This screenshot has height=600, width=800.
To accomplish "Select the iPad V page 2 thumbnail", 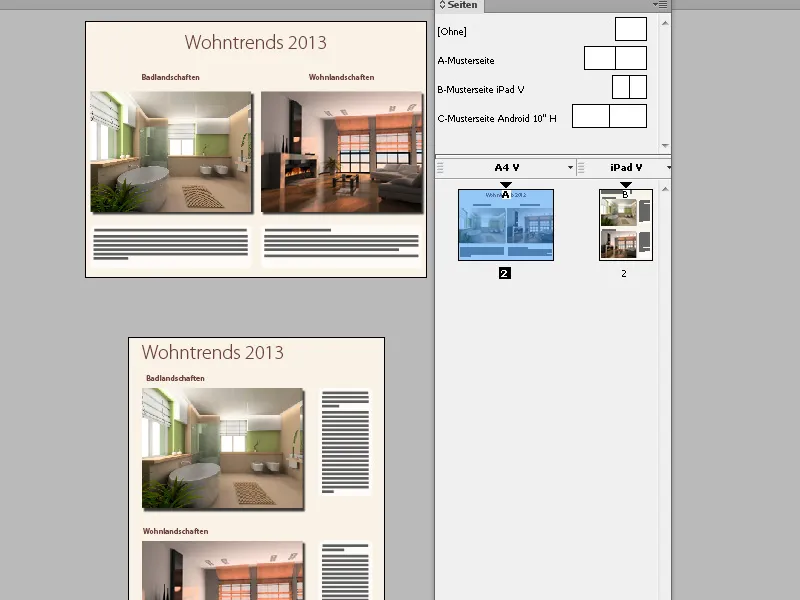I will (x=626, y=225).
